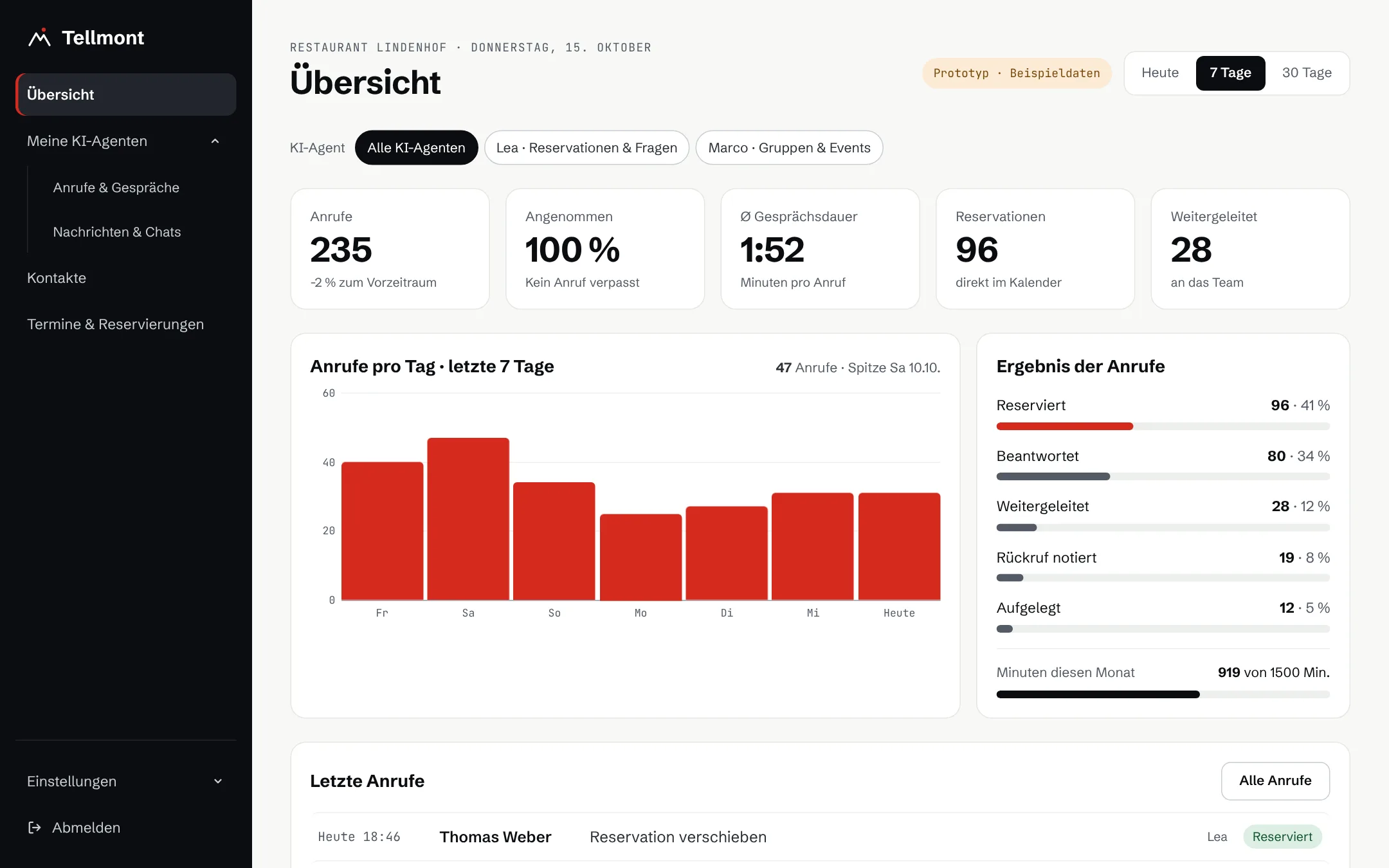Click the Mo bar in the chart
The height and width of the screenshot is (868, 1389).
coord(640,557)
